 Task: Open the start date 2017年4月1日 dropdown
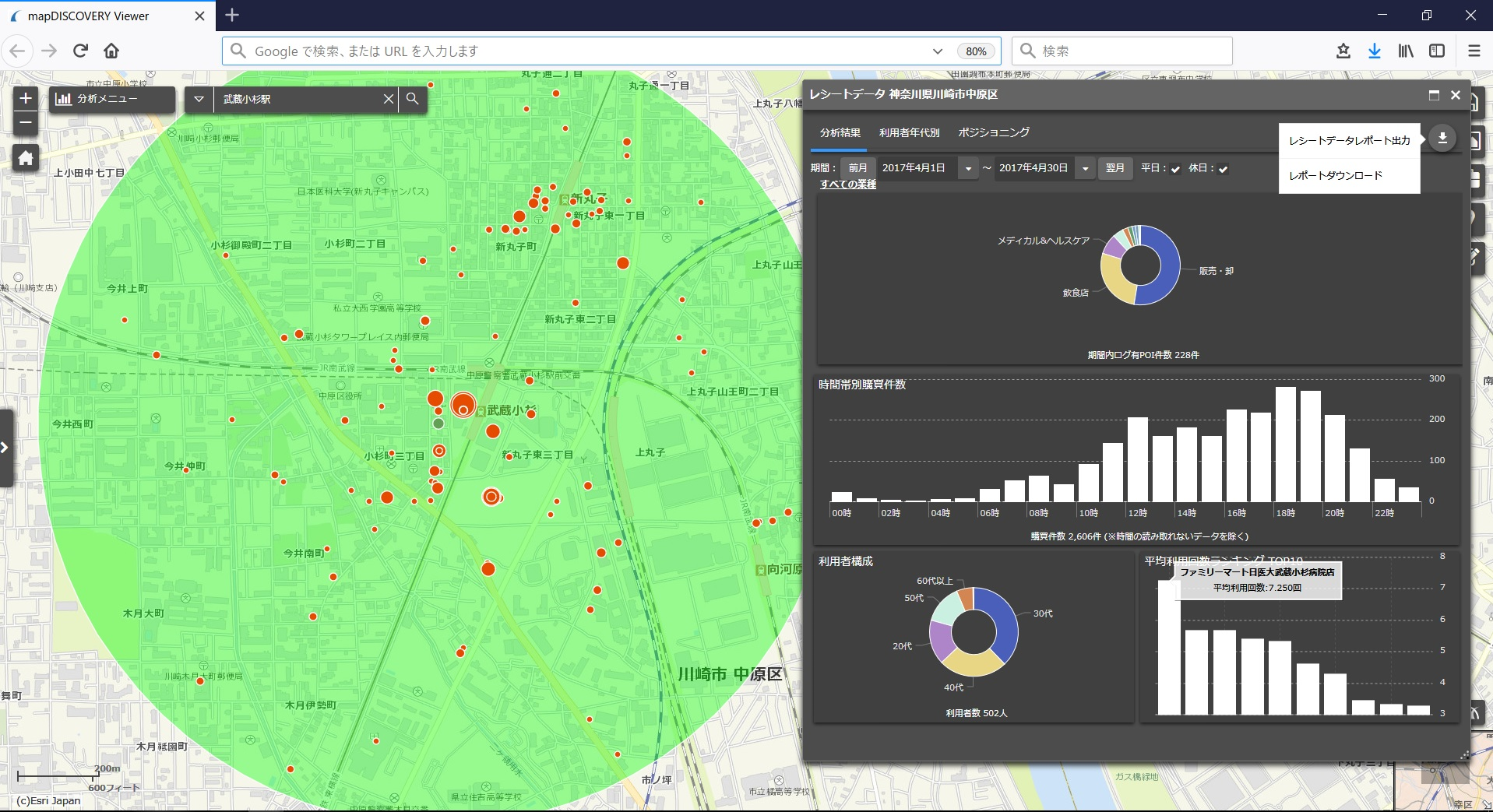coord(968,168)
